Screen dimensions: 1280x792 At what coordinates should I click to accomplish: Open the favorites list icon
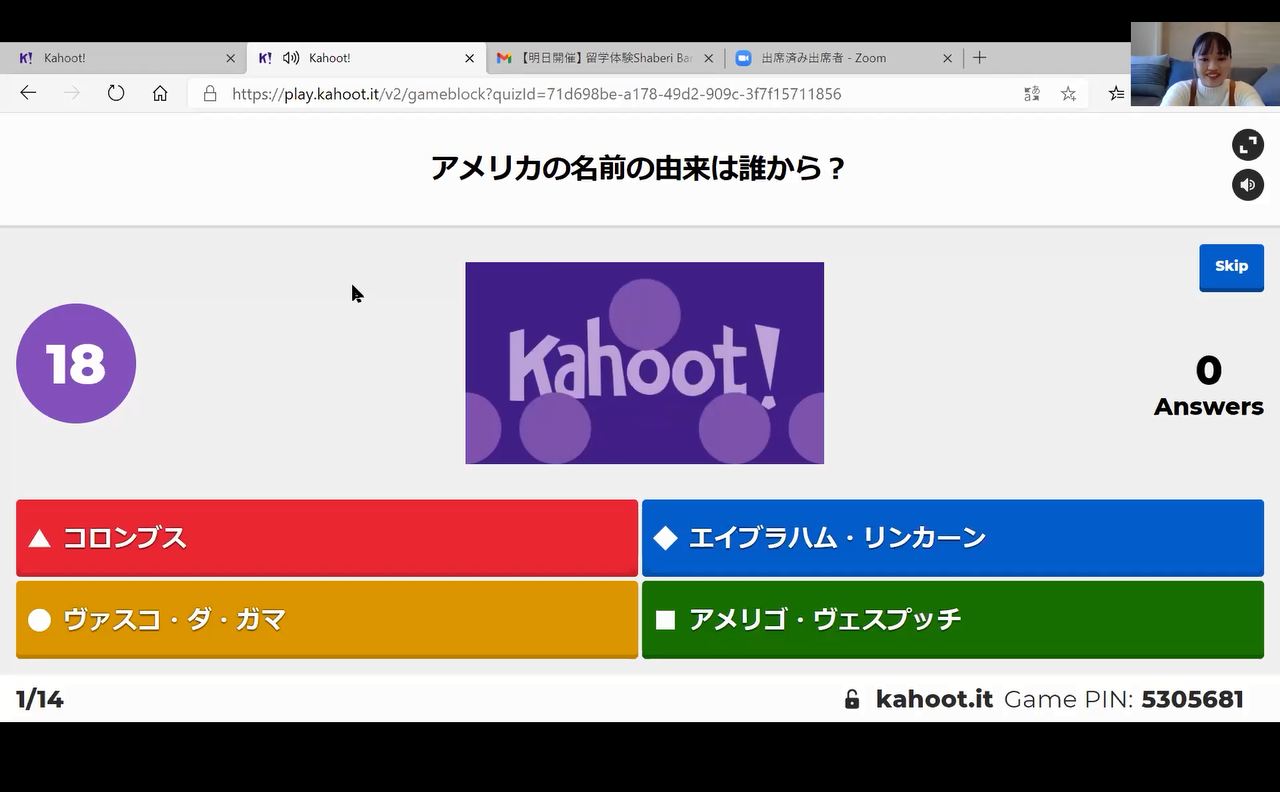[1116, 93]
